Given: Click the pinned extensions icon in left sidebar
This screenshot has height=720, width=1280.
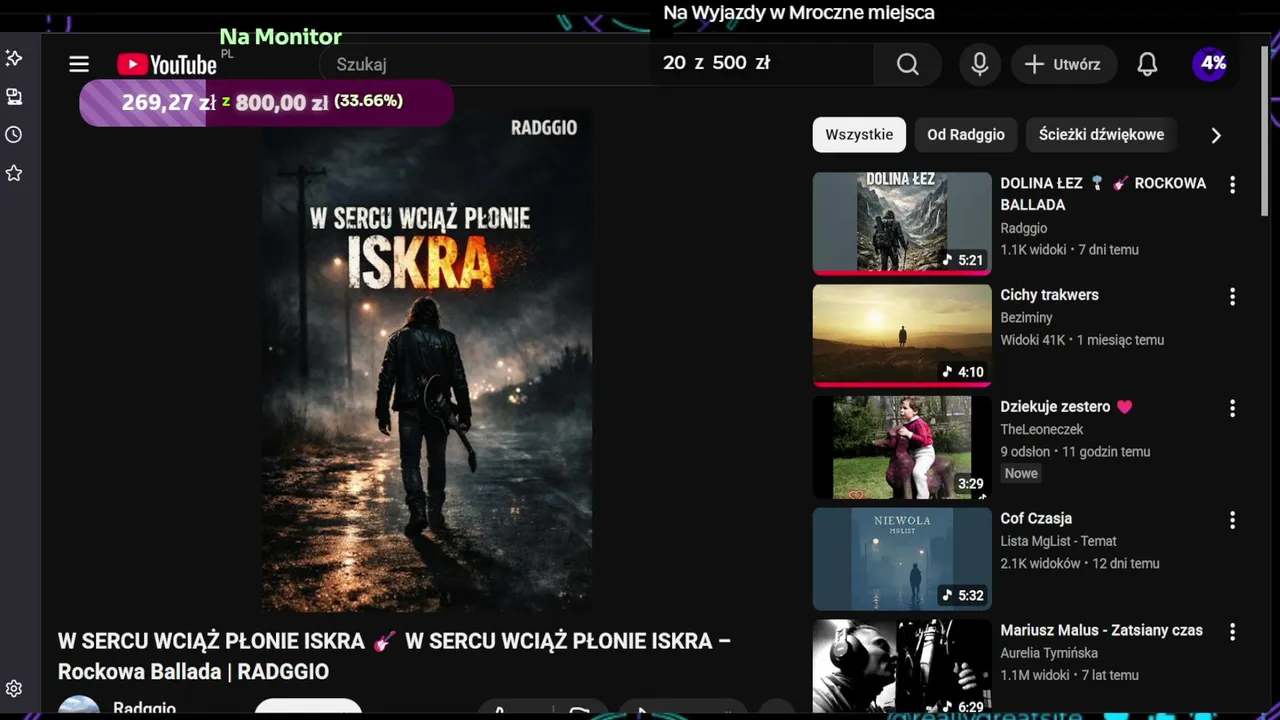Looking at the screenshot, I should click(x=14, y=58).
